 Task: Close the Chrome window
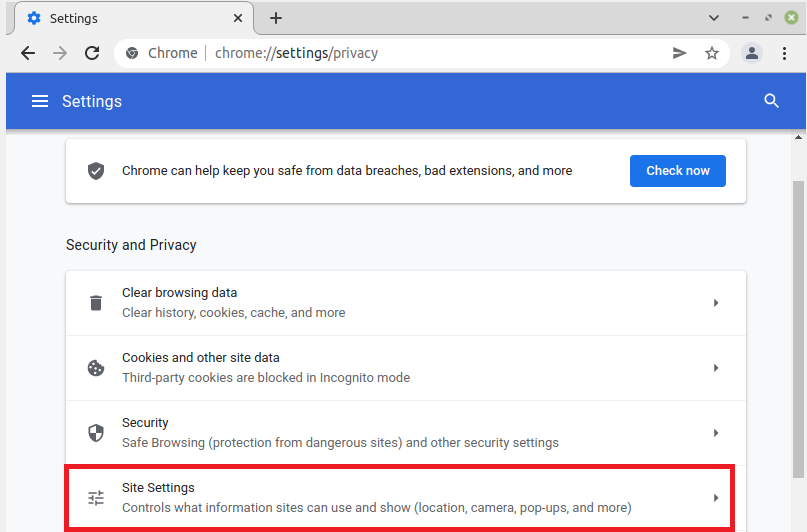coord(792,17)
